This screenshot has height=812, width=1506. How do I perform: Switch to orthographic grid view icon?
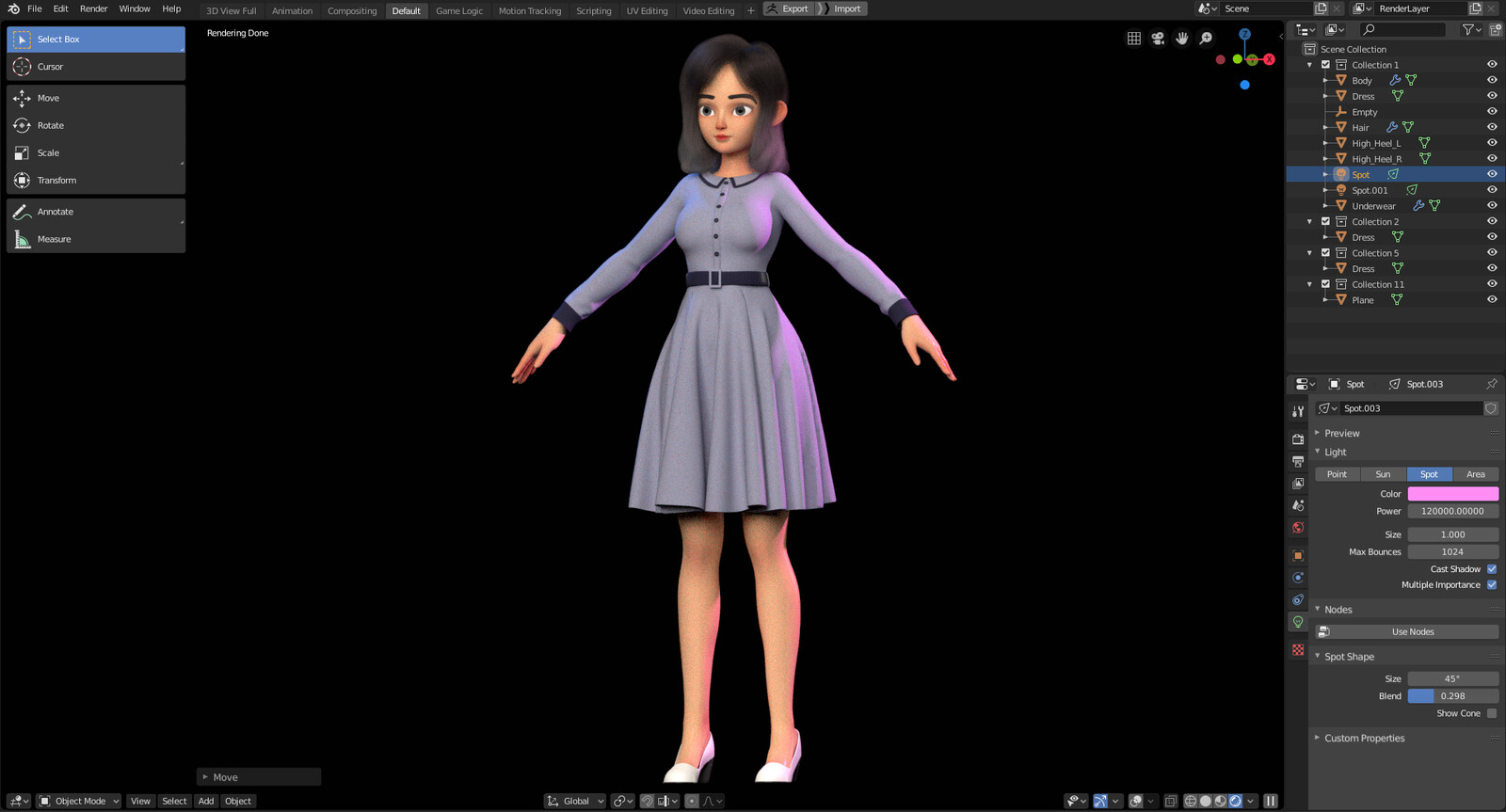tap(1134, 39)
